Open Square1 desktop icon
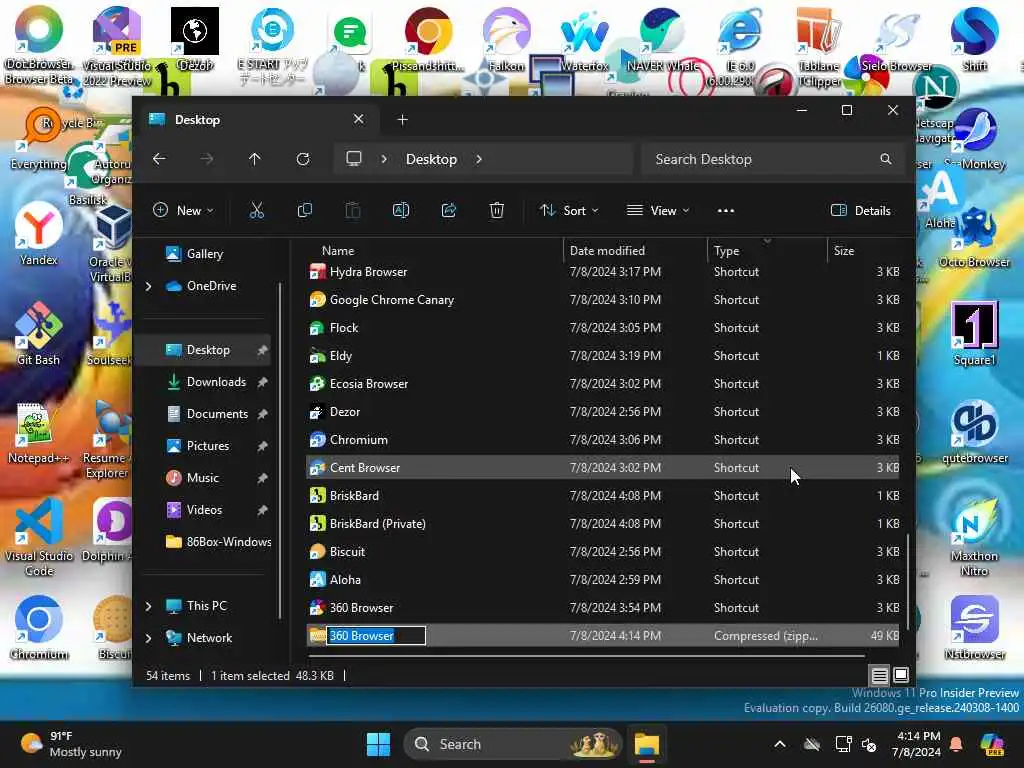1024x768 pixels. [x=974, y=333]
